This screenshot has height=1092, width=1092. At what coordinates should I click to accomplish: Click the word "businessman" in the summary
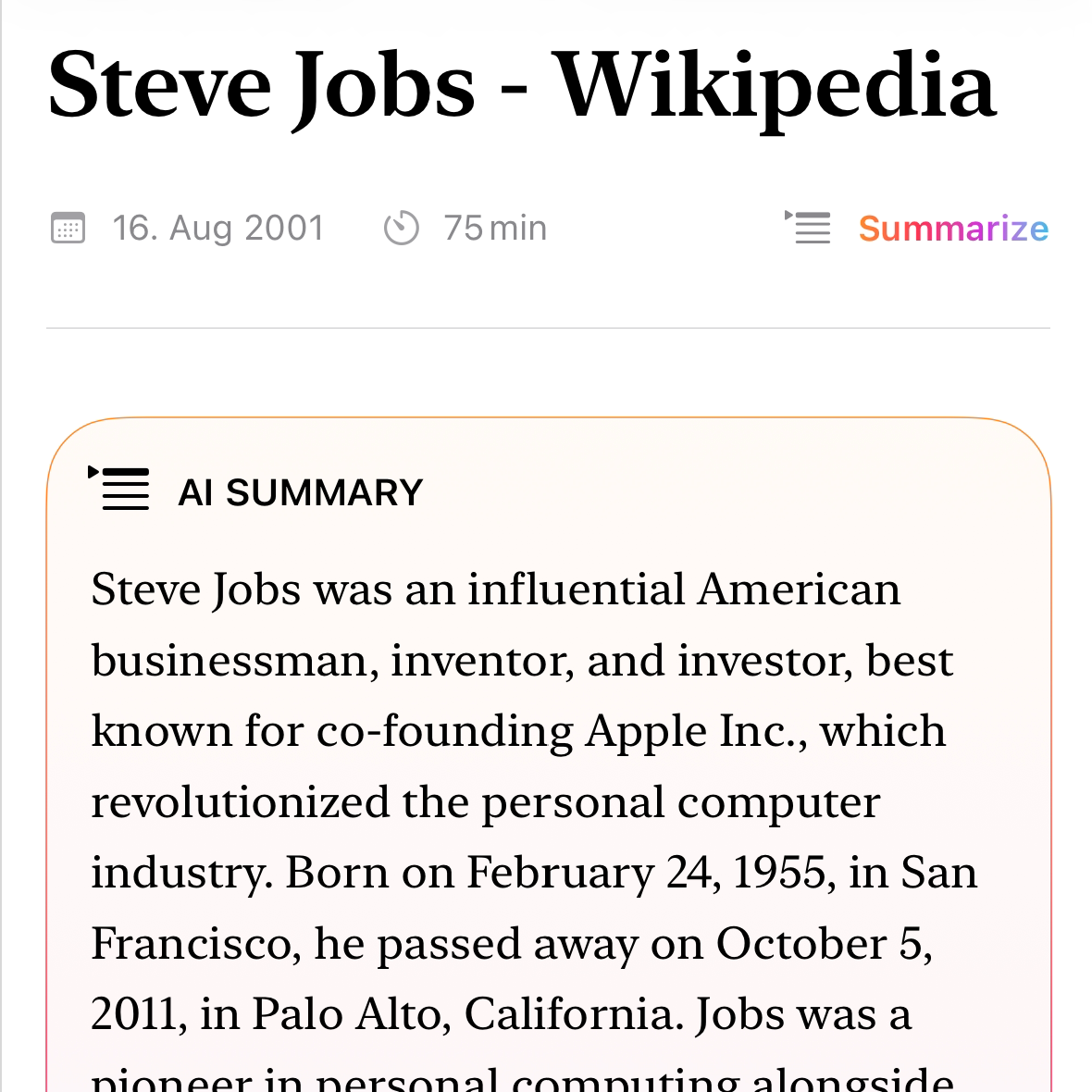tap(234, 661)
